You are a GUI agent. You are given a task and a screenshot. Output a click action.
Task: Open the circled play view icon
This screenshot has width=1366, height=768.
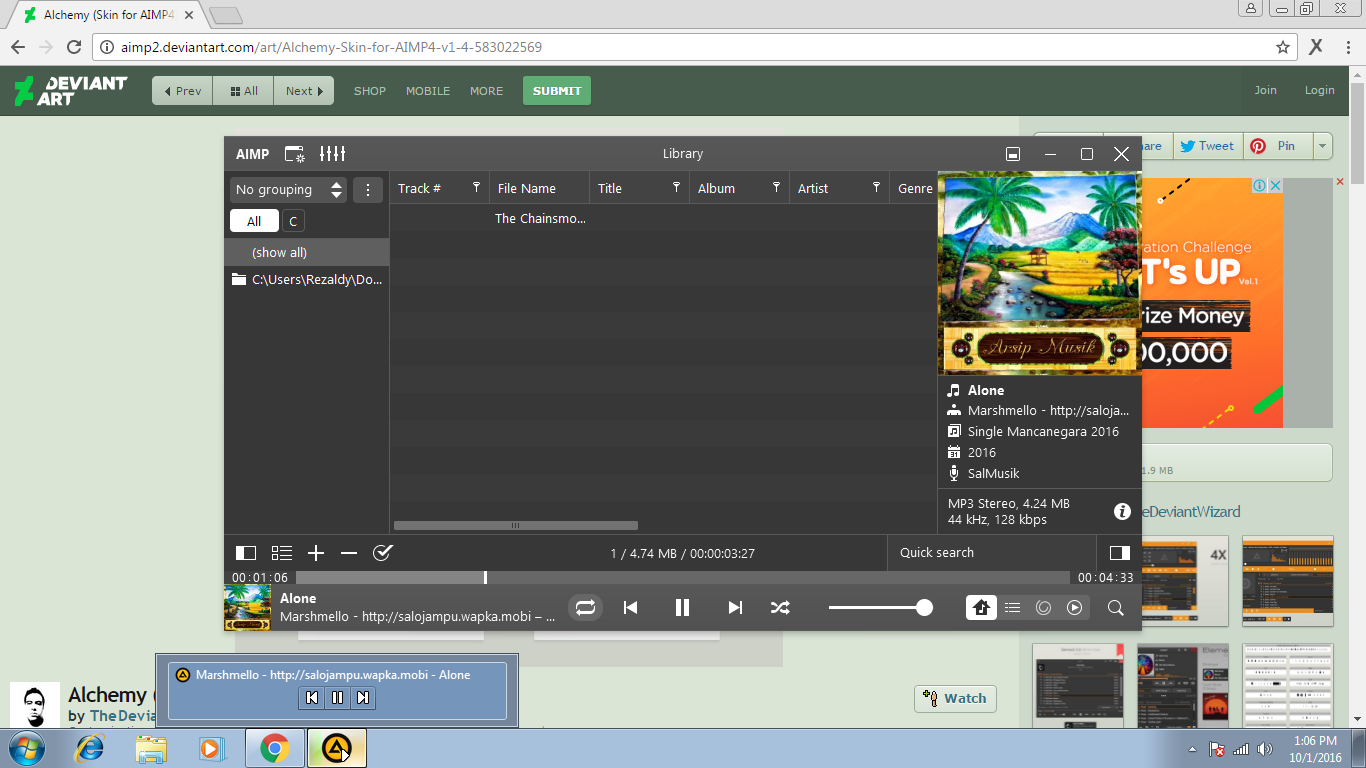tap(1075, 607)
